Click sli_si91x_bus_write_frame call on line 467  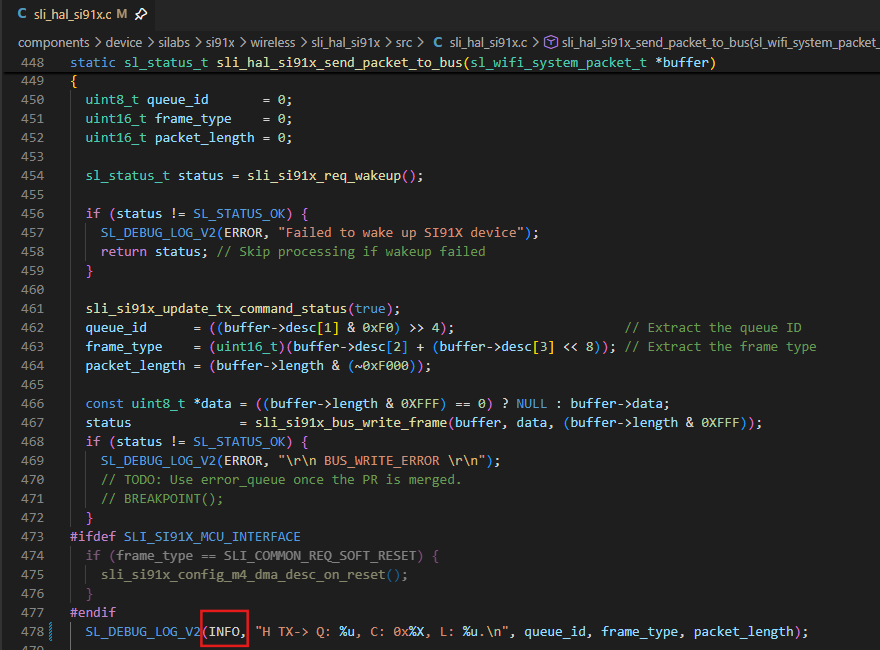coord(351,422)
